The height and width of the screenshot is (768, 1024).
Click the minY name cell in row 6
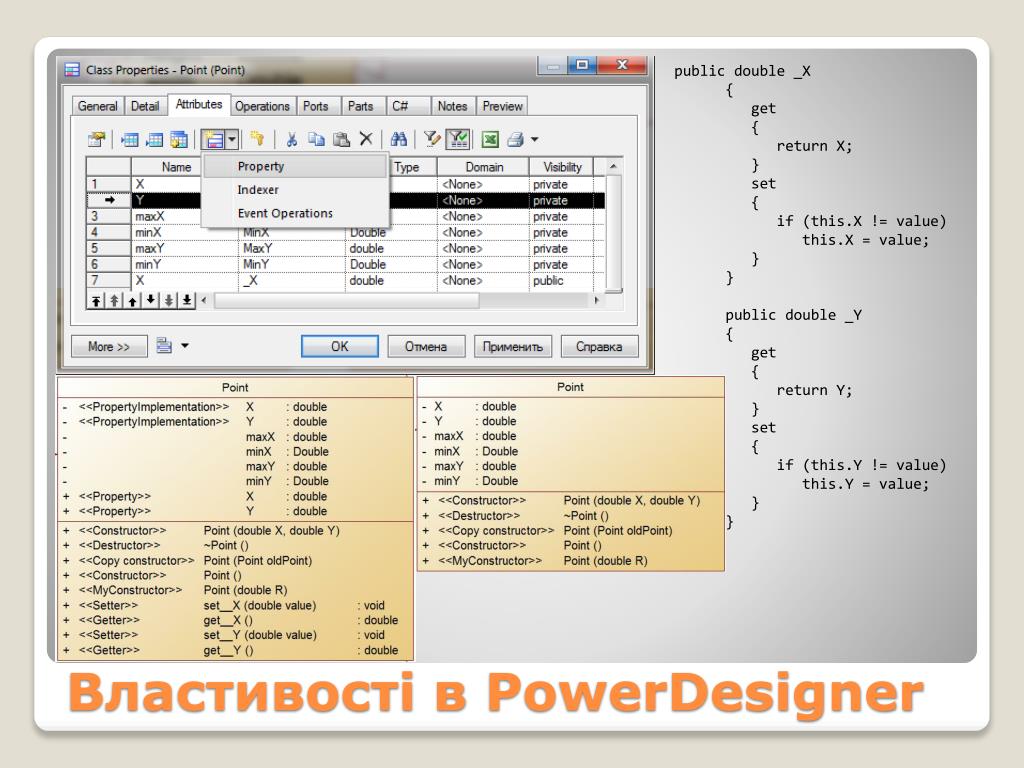point(185,264)
